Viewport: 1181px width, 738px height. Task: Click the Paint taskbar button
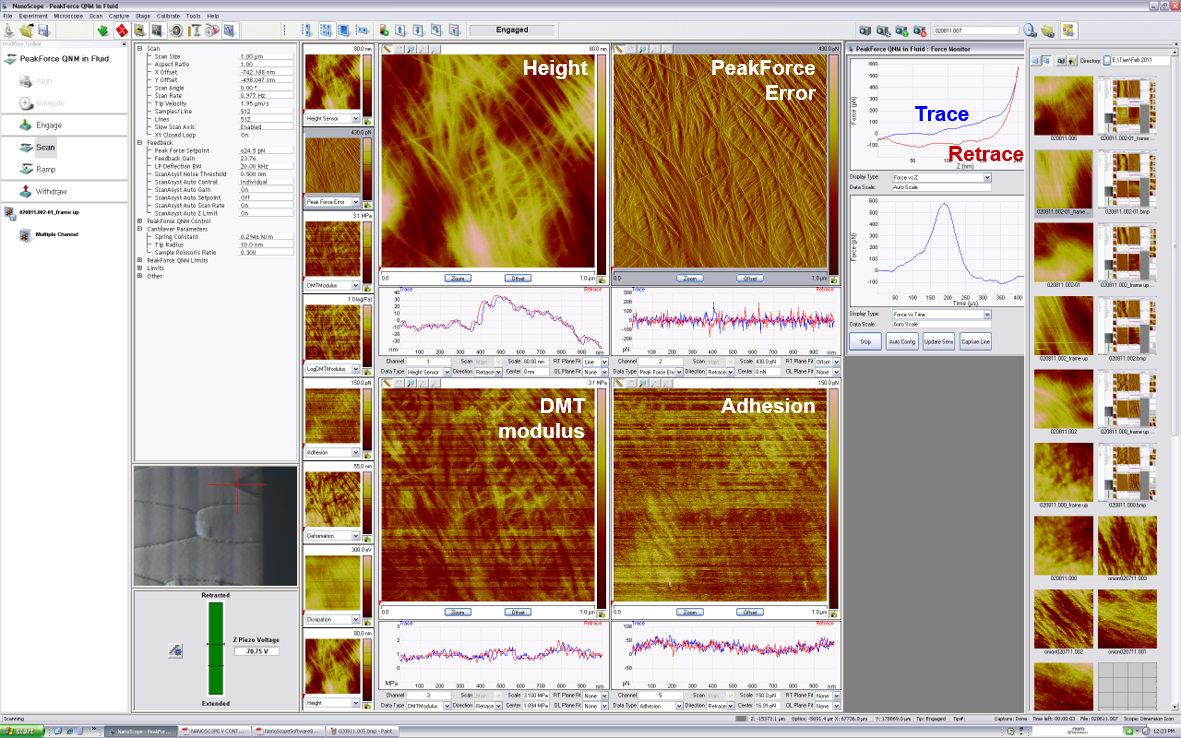point(360,730)
